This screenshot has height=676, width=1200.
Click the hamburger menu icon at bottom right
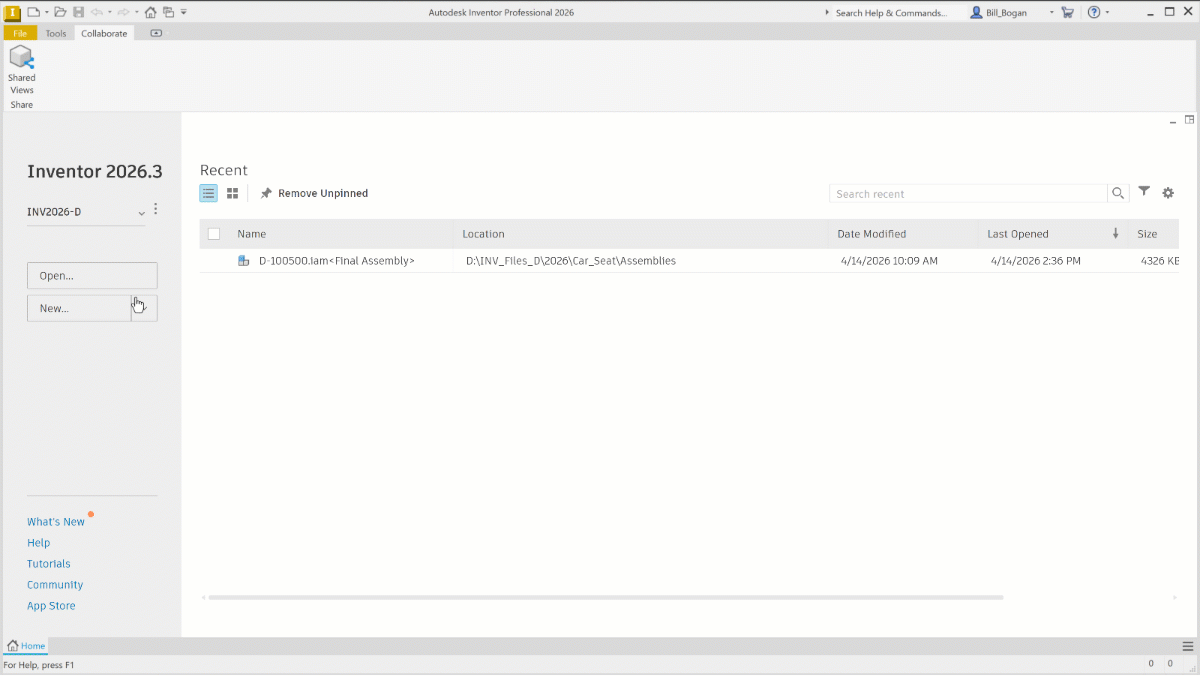click(x=1187, y=646)
